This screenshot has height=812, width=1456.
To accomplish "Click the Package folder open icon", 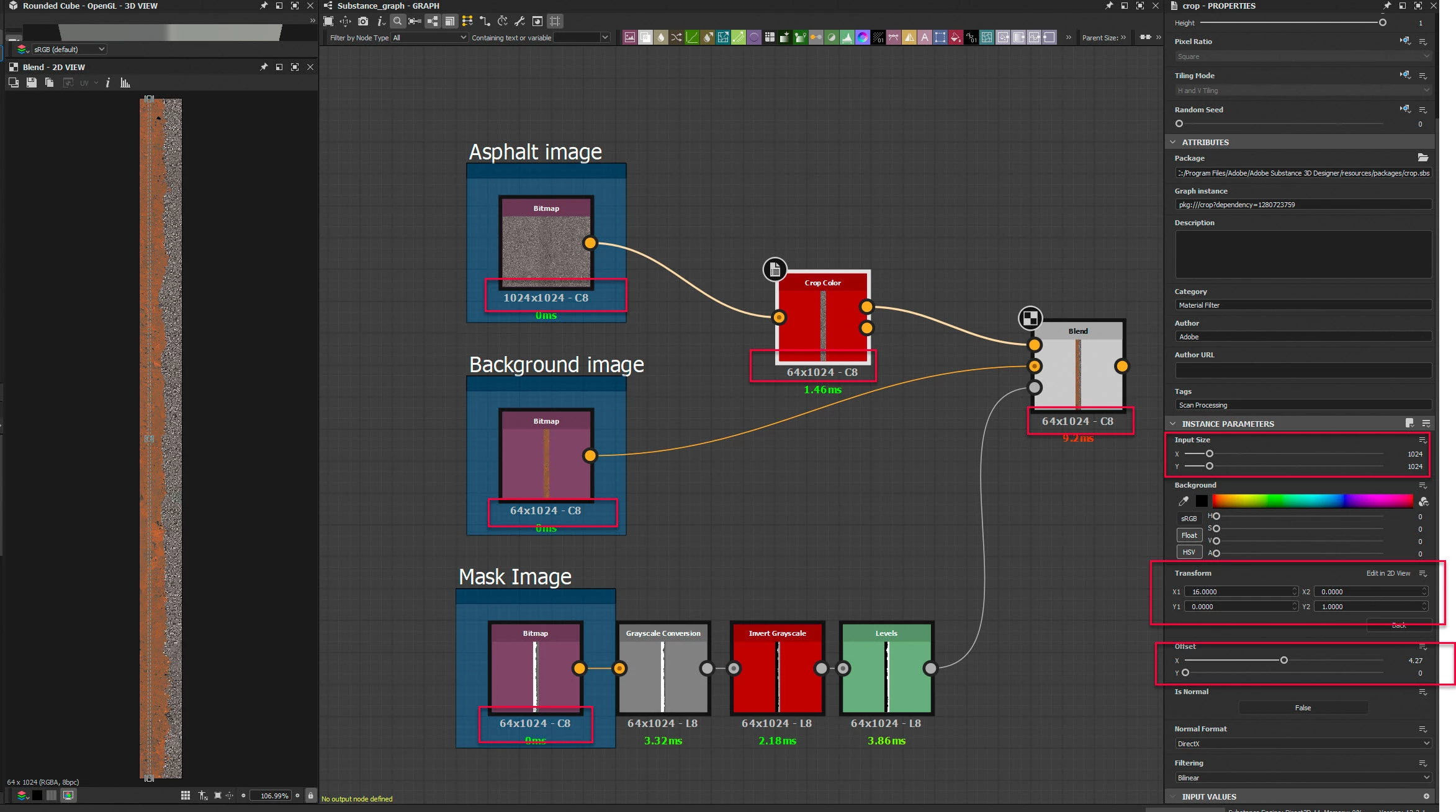I will click(1423, 158).
